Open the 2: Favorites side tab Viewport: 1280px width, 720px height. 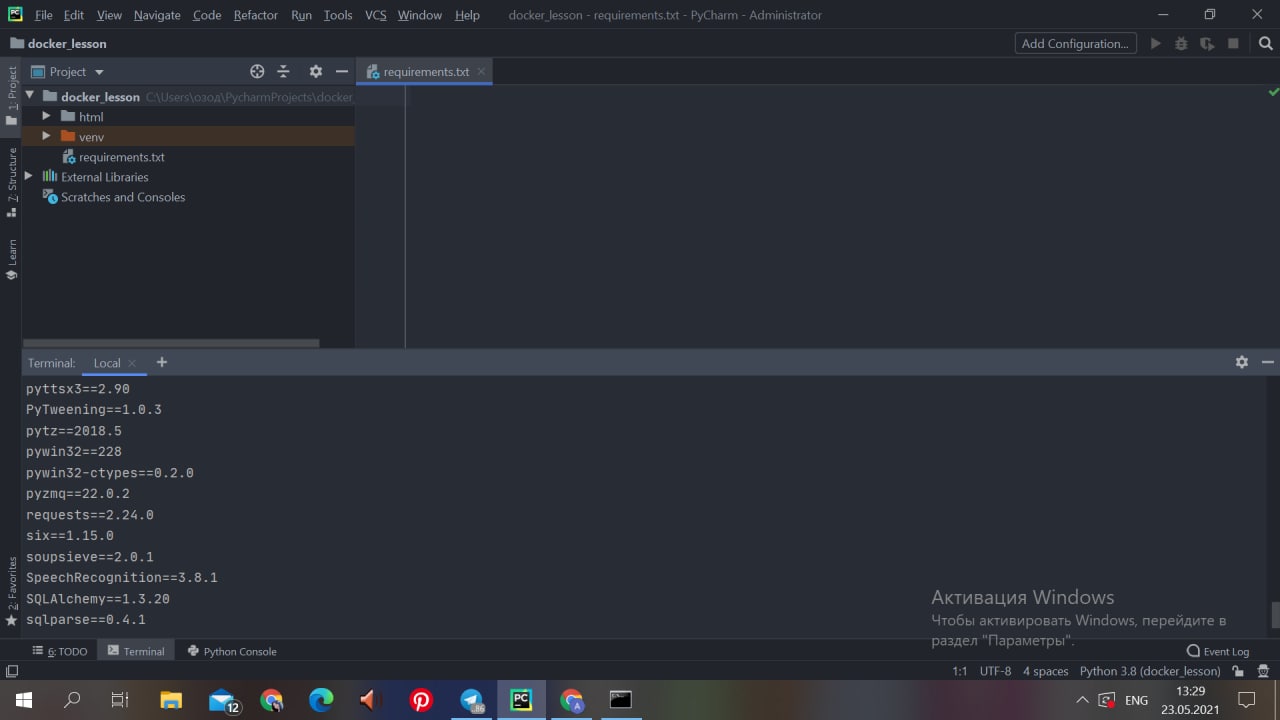11,591
